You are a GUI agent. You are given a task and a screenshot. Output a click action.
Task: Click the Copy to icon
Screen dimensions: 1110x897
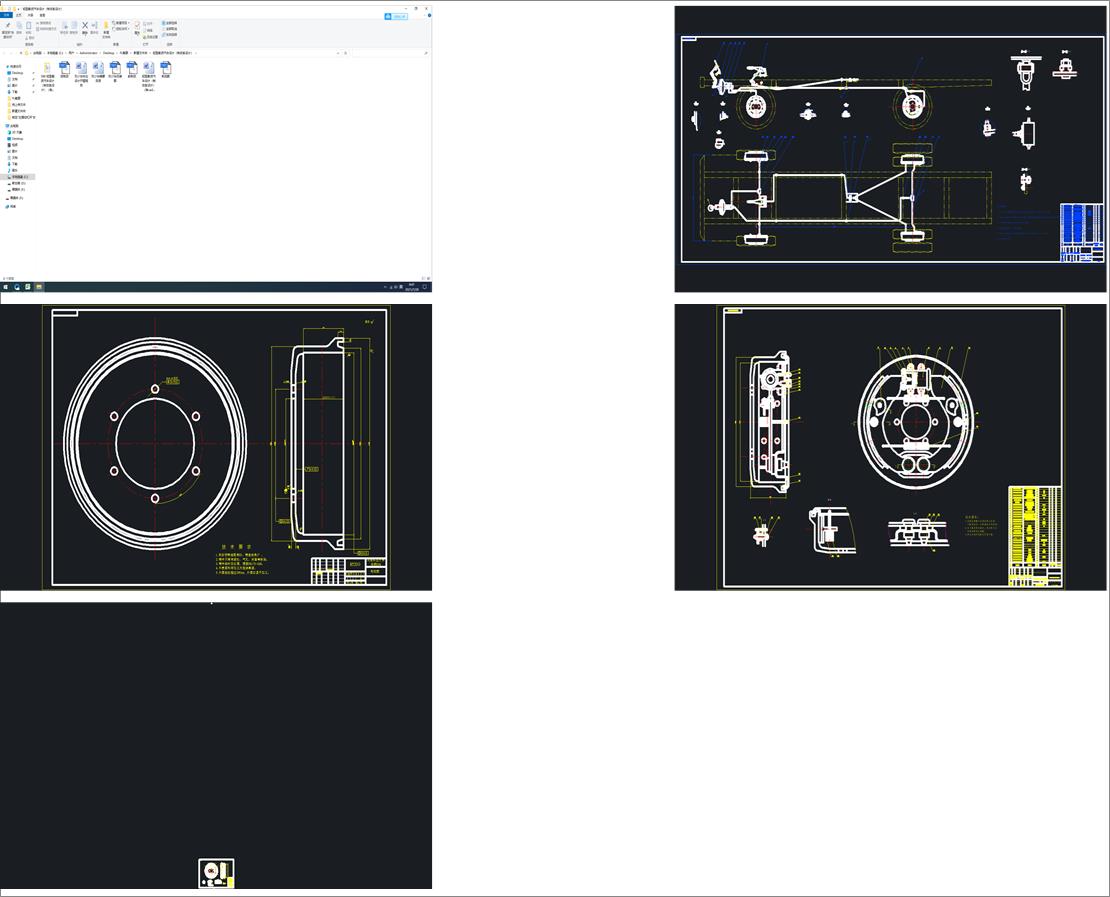tap(74, 26)
